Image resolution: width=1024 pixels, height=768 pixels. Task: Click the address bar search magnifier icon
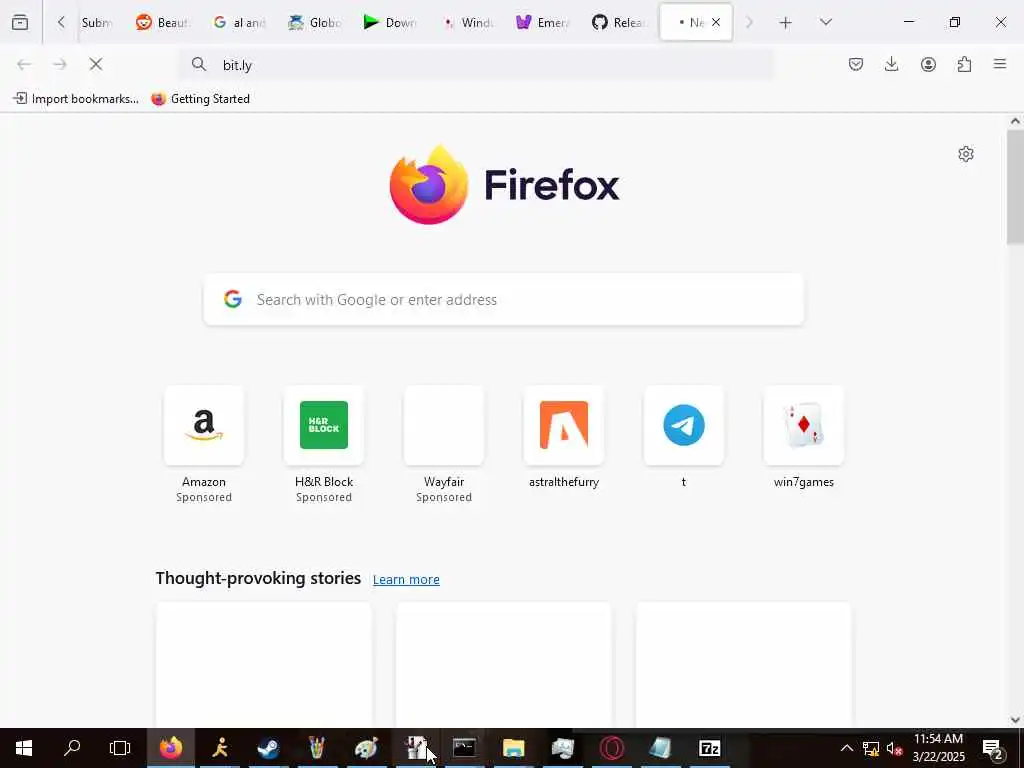[x=199, y=64]
